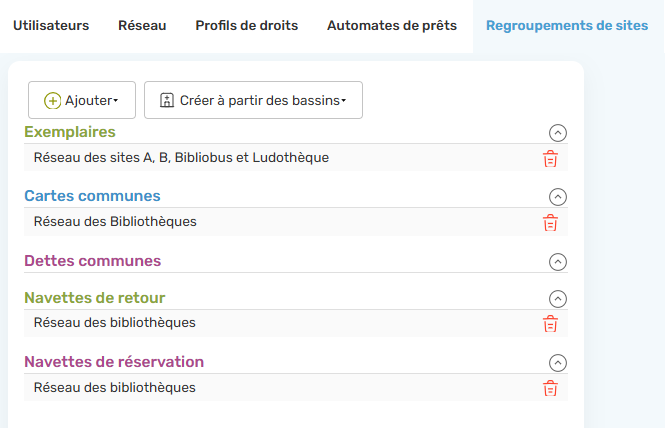Viewport: 665px width, 428px height.
Task: Collapse the Dettes communes section
Action: coord(558,262)
